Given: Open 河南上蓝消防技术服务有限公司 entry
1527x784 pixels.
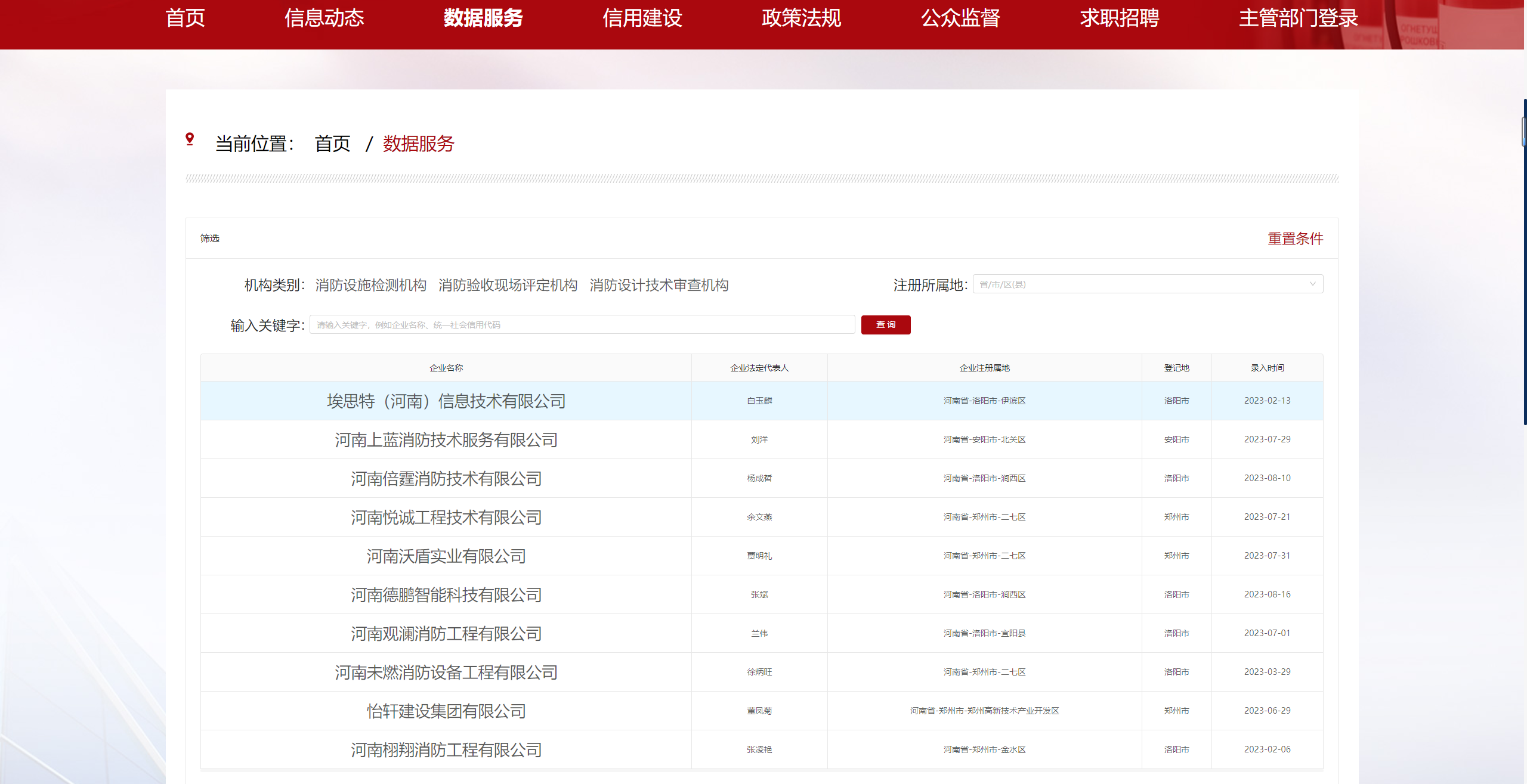Looking at the screenshot, I should click(x=446, y=440).
